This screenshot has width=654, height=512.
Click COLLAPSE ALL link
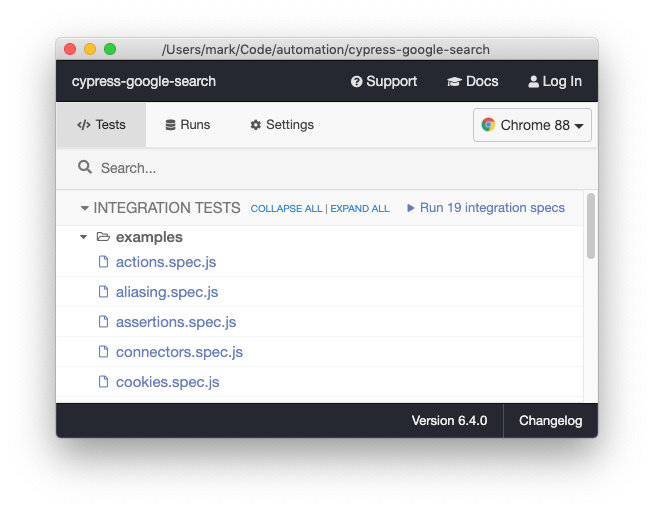point(286,208)
